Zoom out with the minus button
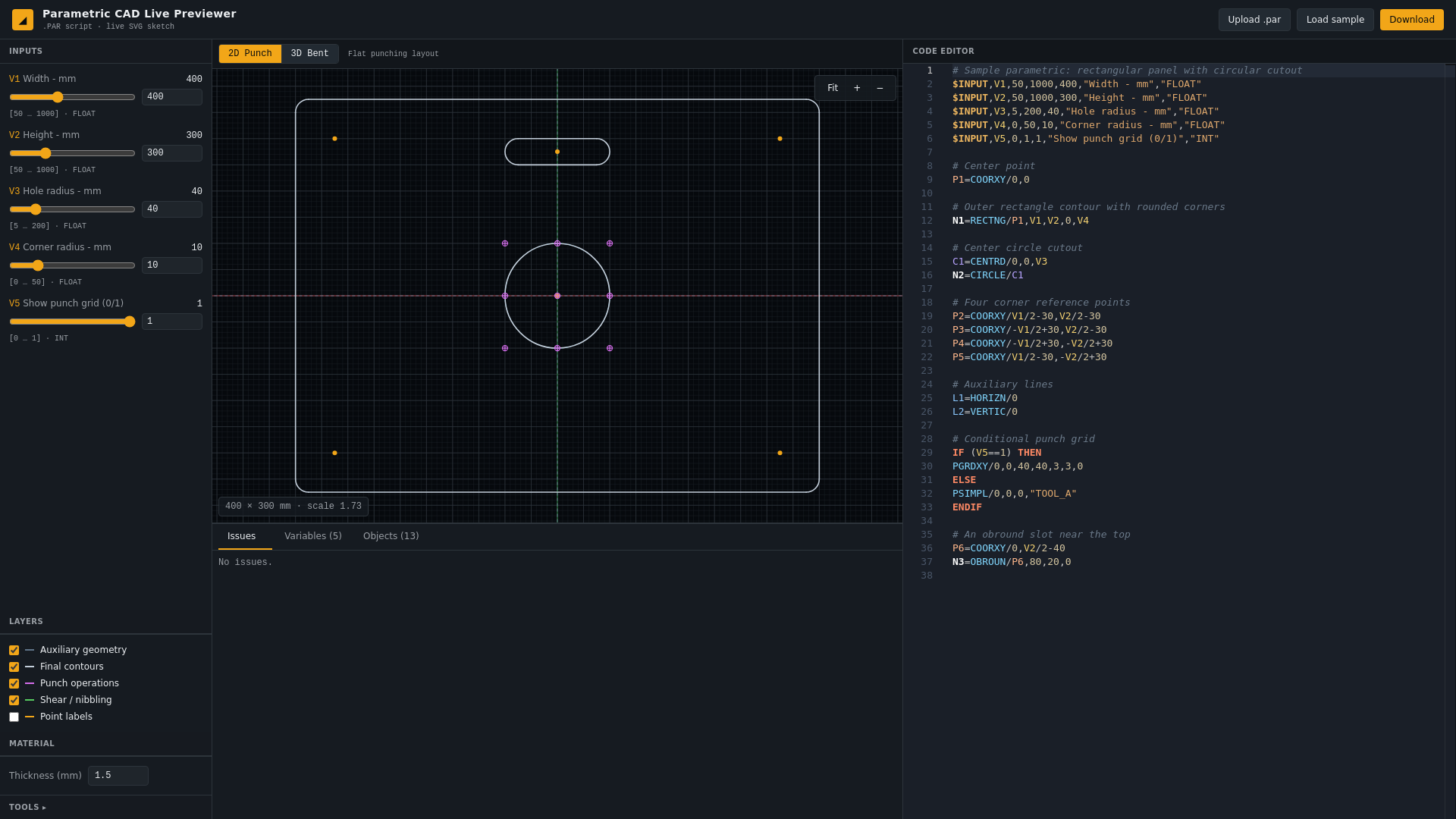Screen dimensions: 1456x819 click(880, 88)
